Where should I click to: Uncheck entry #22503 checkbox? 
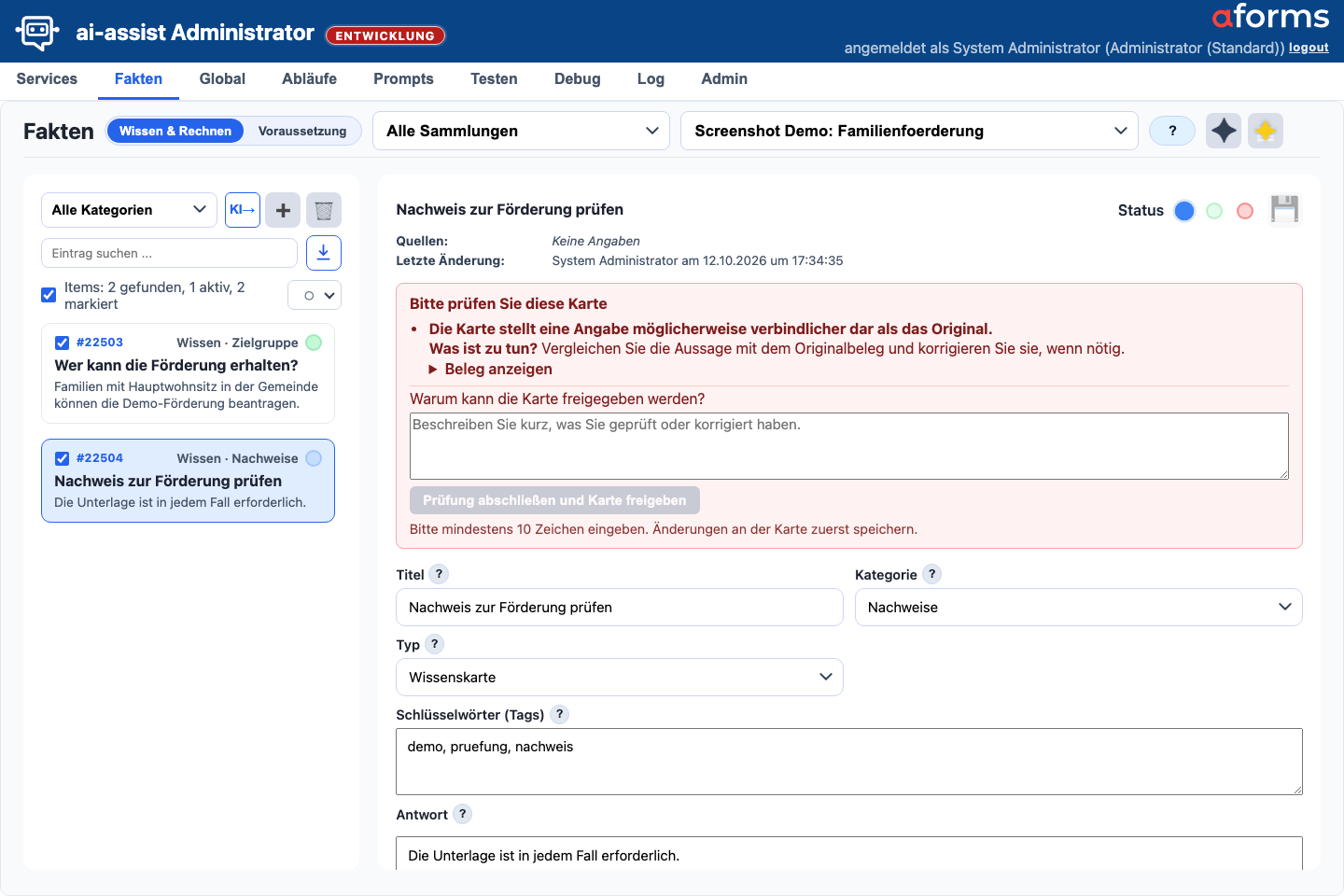pos(62,343)
